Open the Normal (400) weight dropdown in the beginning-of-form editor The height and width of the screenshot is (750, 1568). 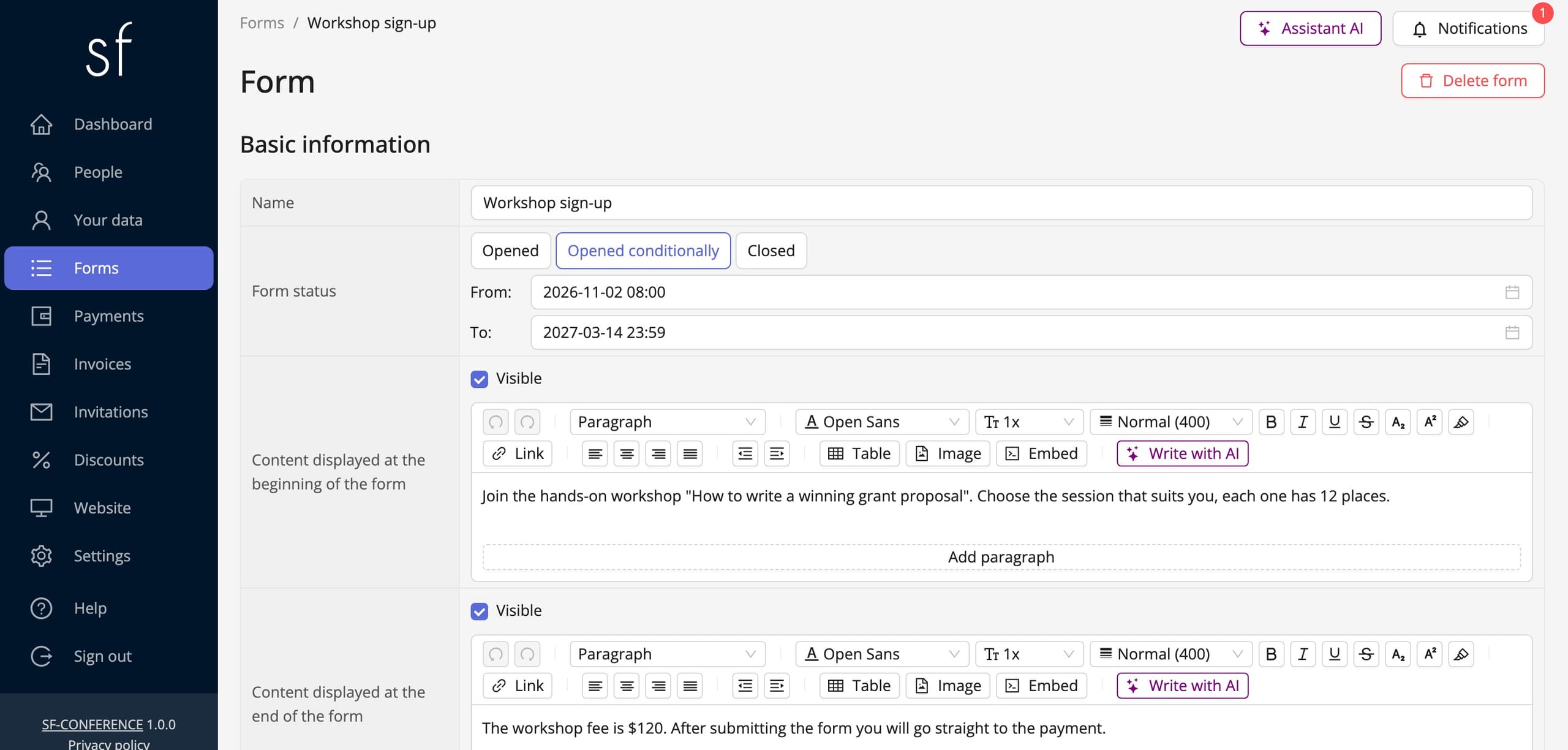click(x=1171, y=422)
